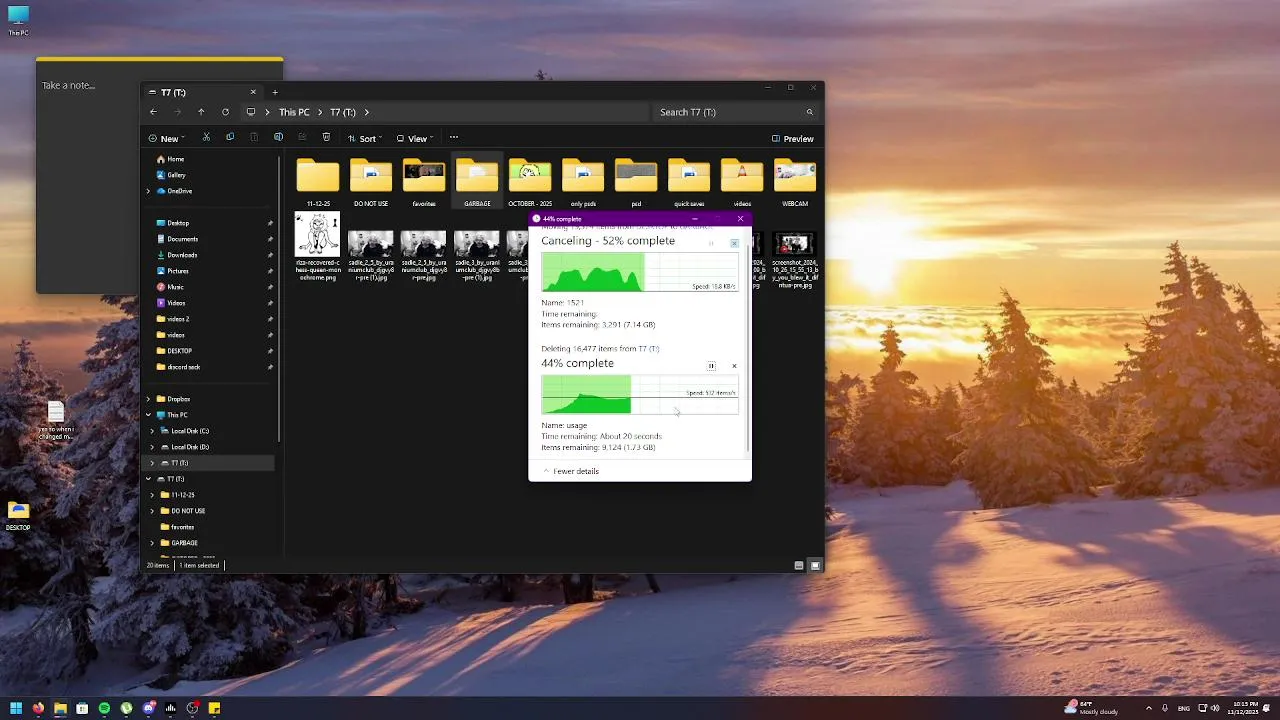Select the DO NOT USE folder thumbnail
The width and height of the screenshot is (1280, 720).
371,181
